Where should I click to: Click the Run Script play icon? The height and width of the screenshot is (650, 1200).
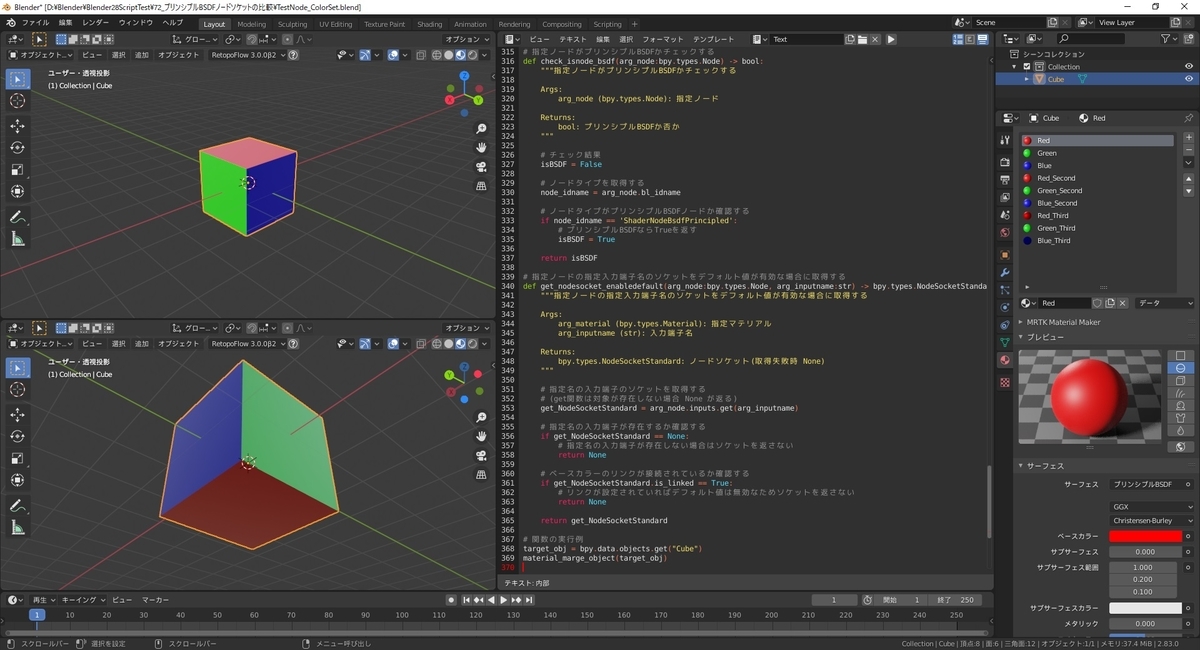point(890,40)
